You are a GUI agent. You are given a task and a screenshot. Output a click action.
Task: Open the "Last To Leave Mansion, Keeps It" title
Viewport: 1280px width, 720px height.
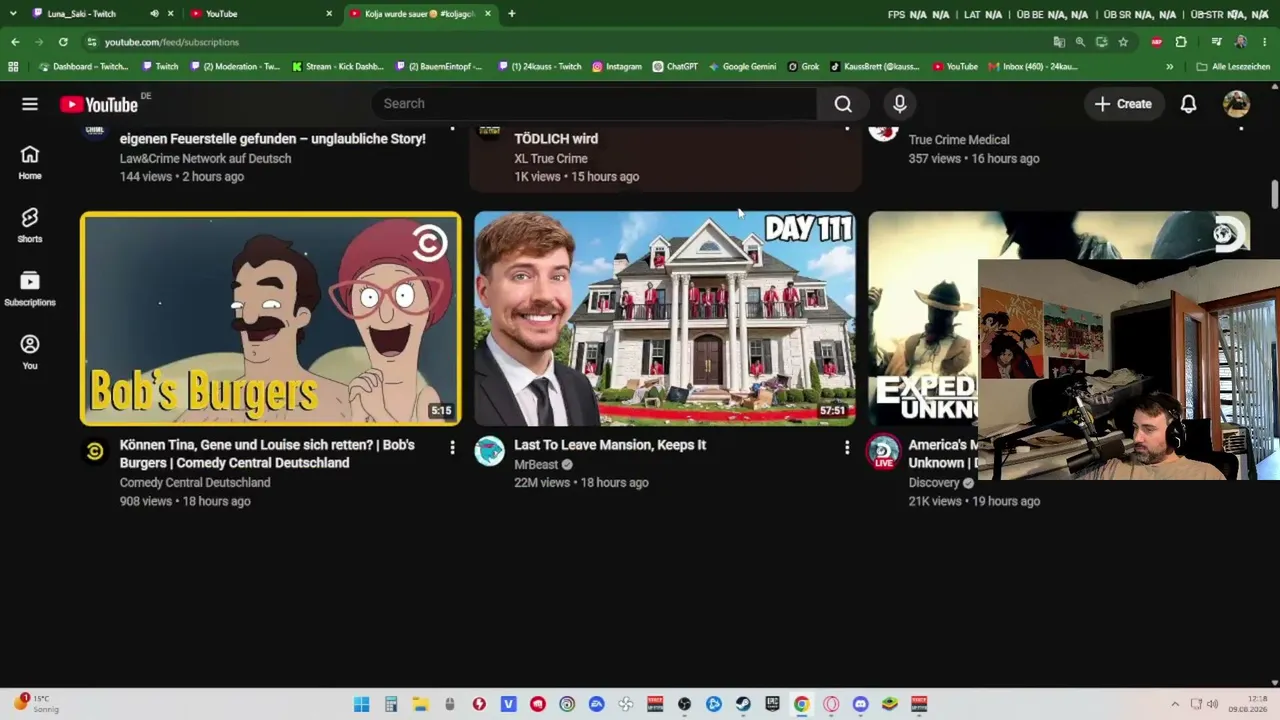coord(610,445)
